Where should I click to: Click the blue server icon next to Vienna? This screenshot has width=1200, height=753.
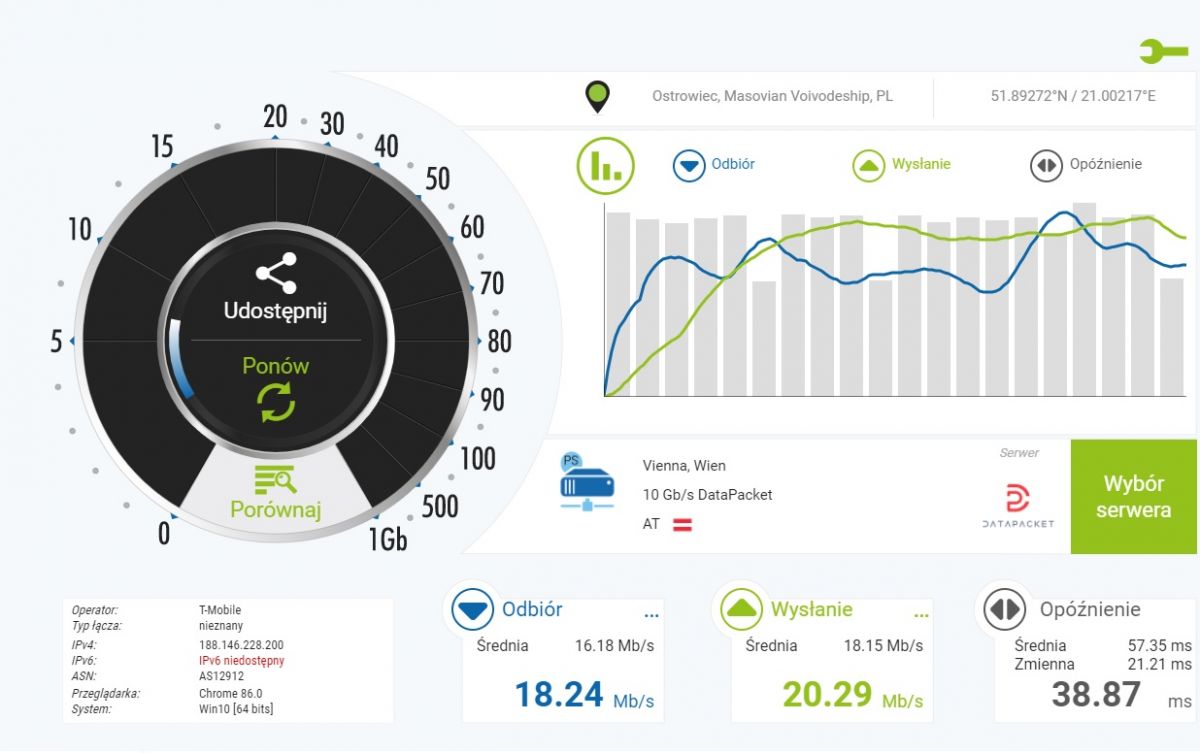(587, 482)
